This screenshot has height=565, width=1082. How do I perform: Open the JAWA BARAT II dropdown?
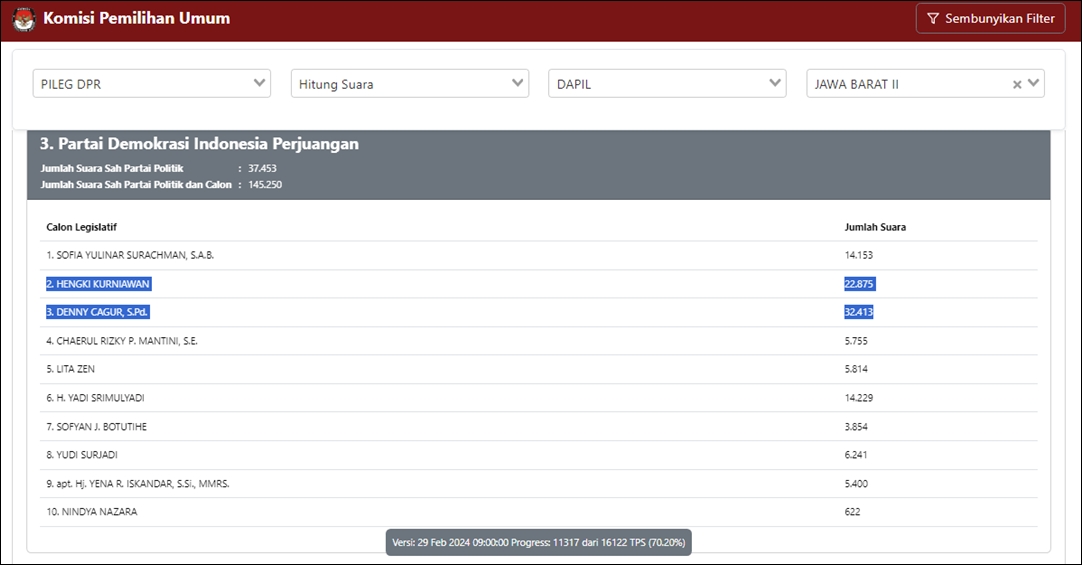[925, 83]
